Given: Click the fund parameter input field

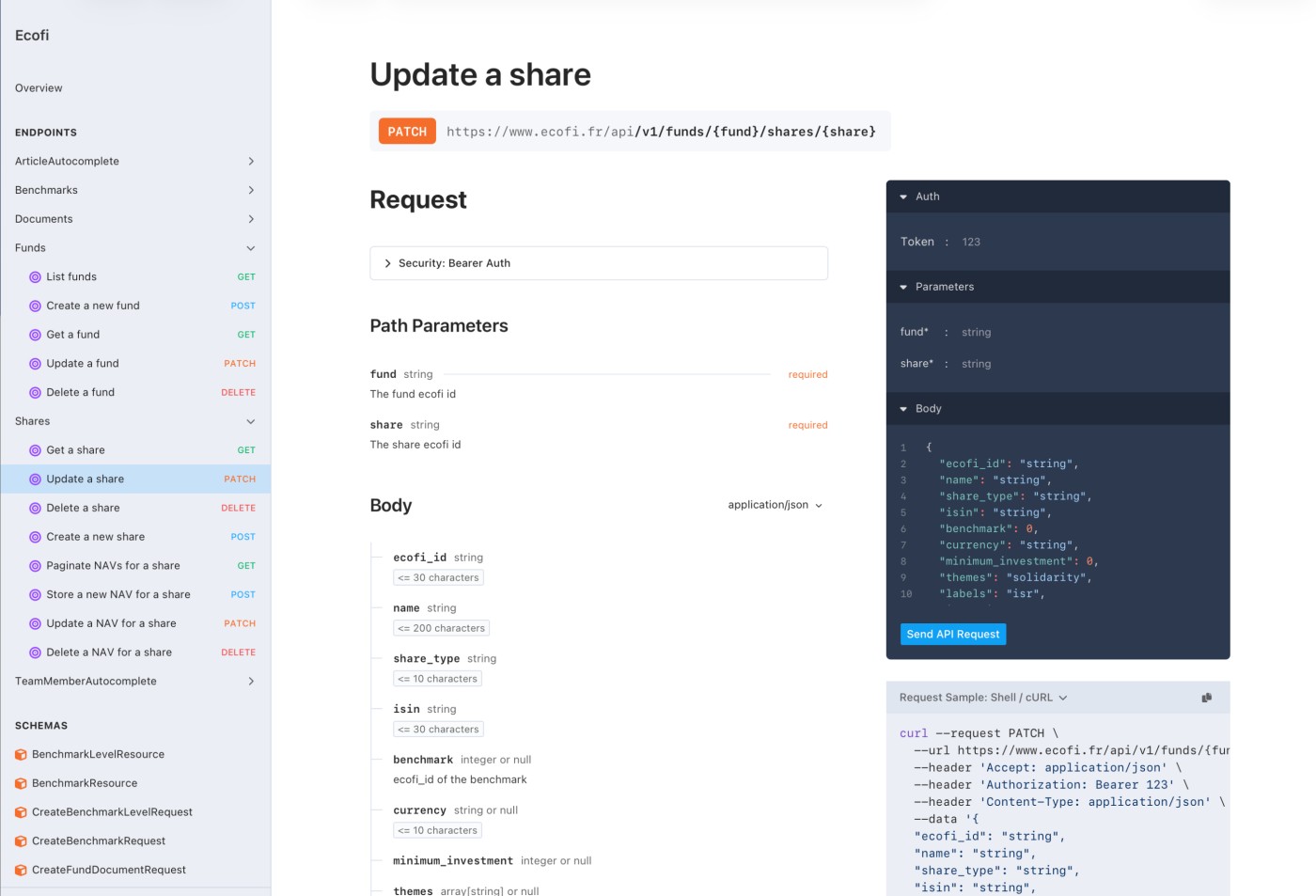Looking at the screenshot, I should pos(1081,333).
